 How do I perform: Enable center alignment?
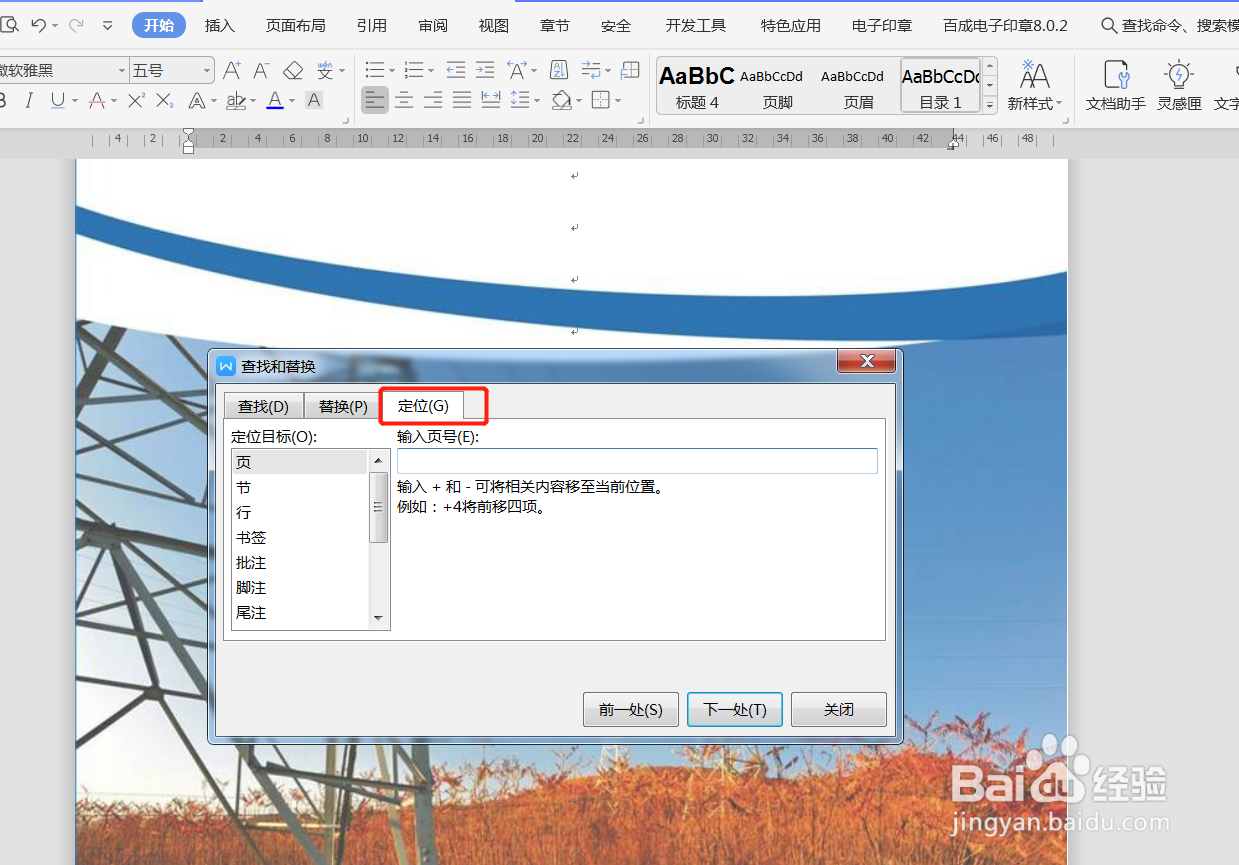[x=404, y=99]
